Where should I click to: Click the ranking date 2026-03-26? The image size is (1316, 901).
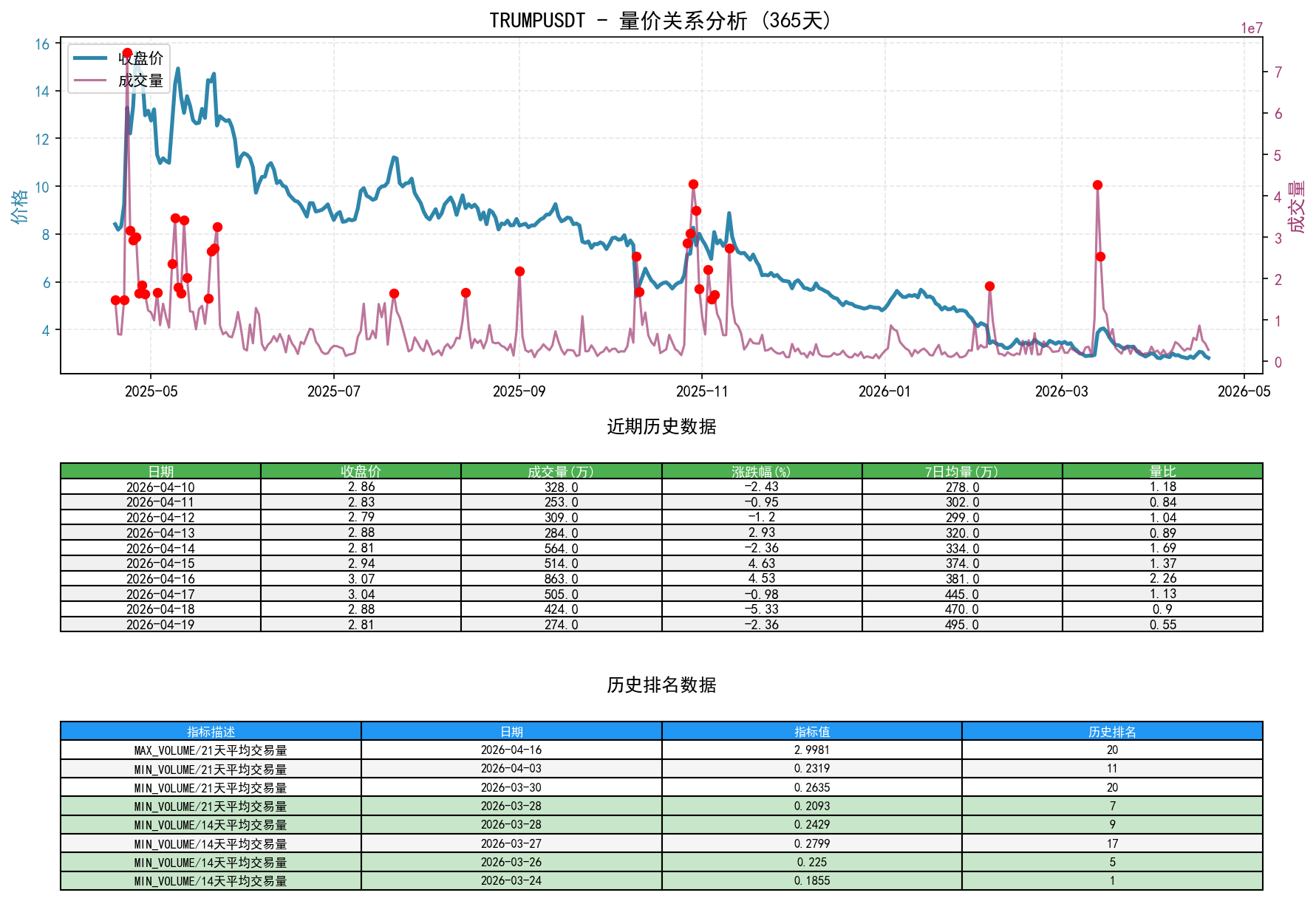click(x=511, y=862)
